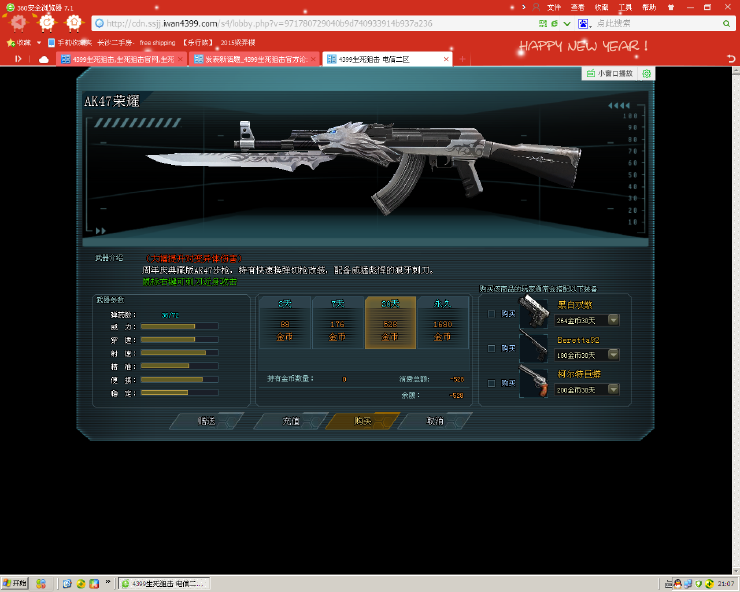Open a new tab with plus button

coord(462,59)
